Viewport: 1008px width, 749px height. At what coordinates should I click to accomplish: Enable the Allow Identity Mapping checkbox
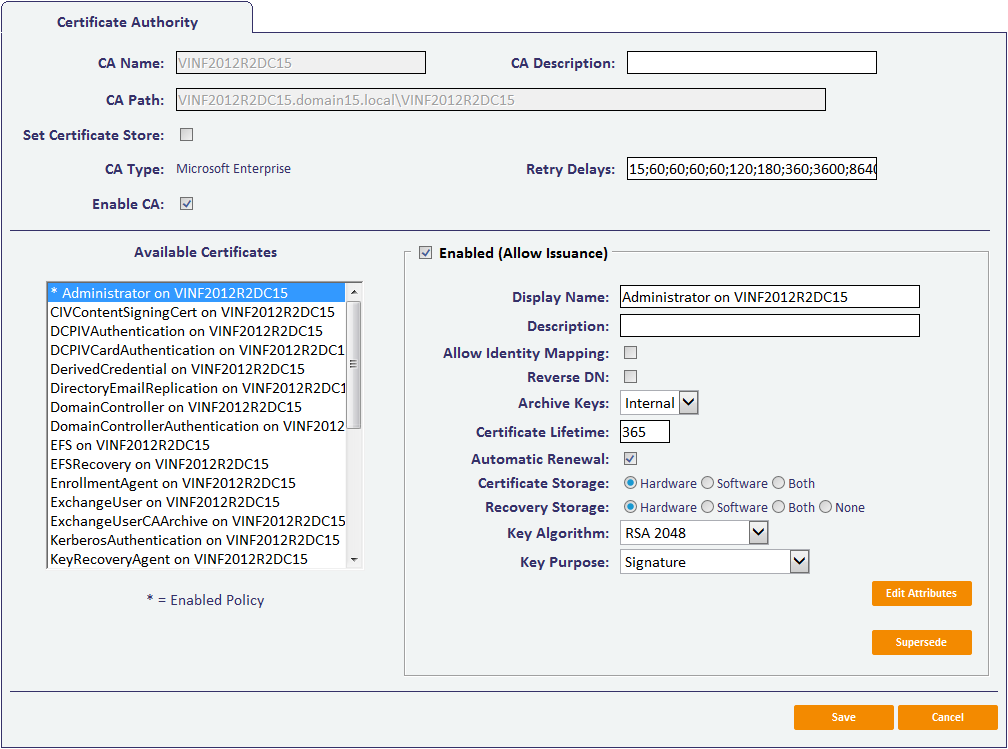(631, 353)
